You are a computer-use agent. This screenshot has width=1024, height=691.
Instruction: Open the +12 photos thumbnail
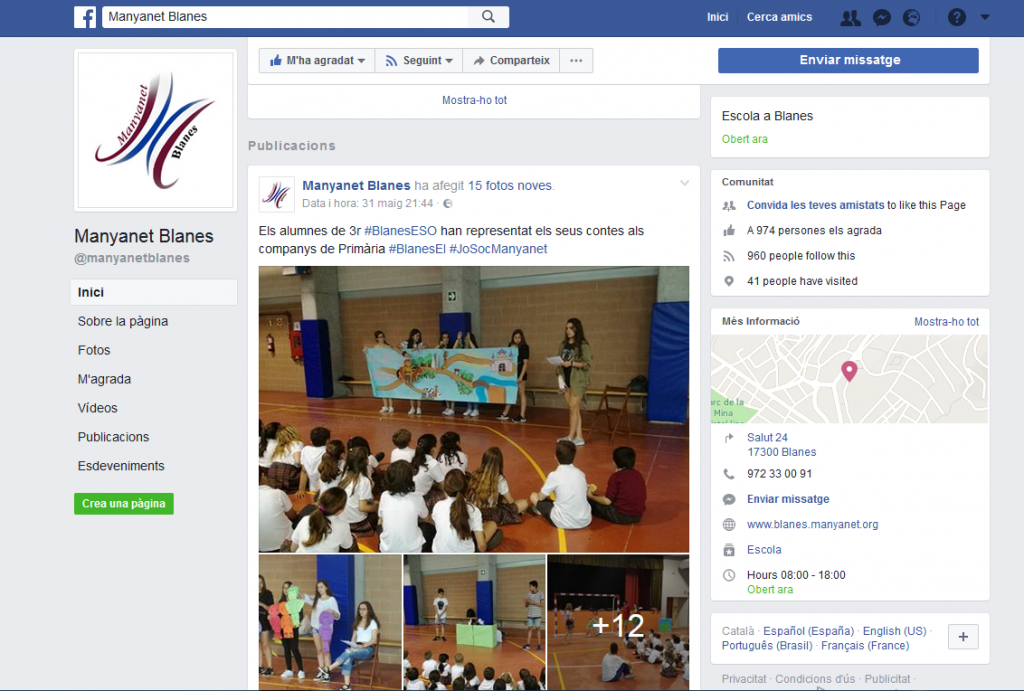(x=618, y=623)
